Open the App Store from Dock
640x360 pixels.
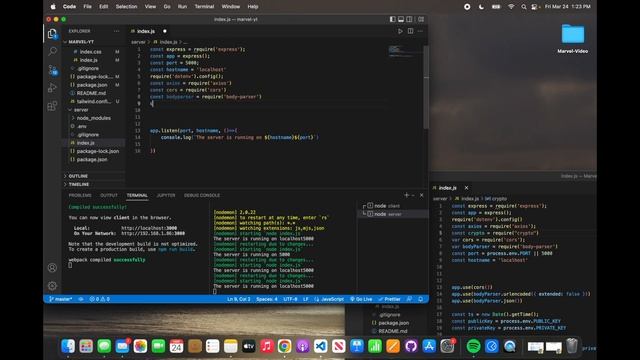point(429,346)
